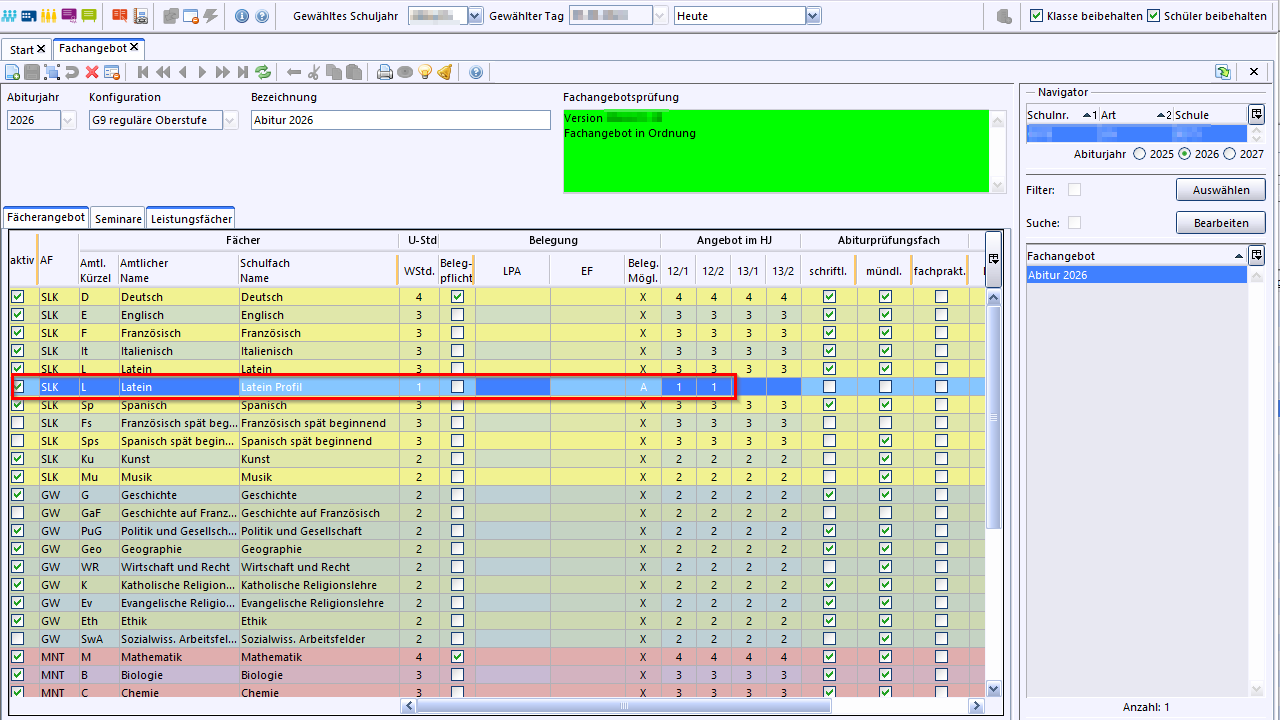Image resolution: width=1280 pixels, height=720 pixels.
Task: Toggle the schriftl. checkbox for Englisch
Action: tap(829, 315)
